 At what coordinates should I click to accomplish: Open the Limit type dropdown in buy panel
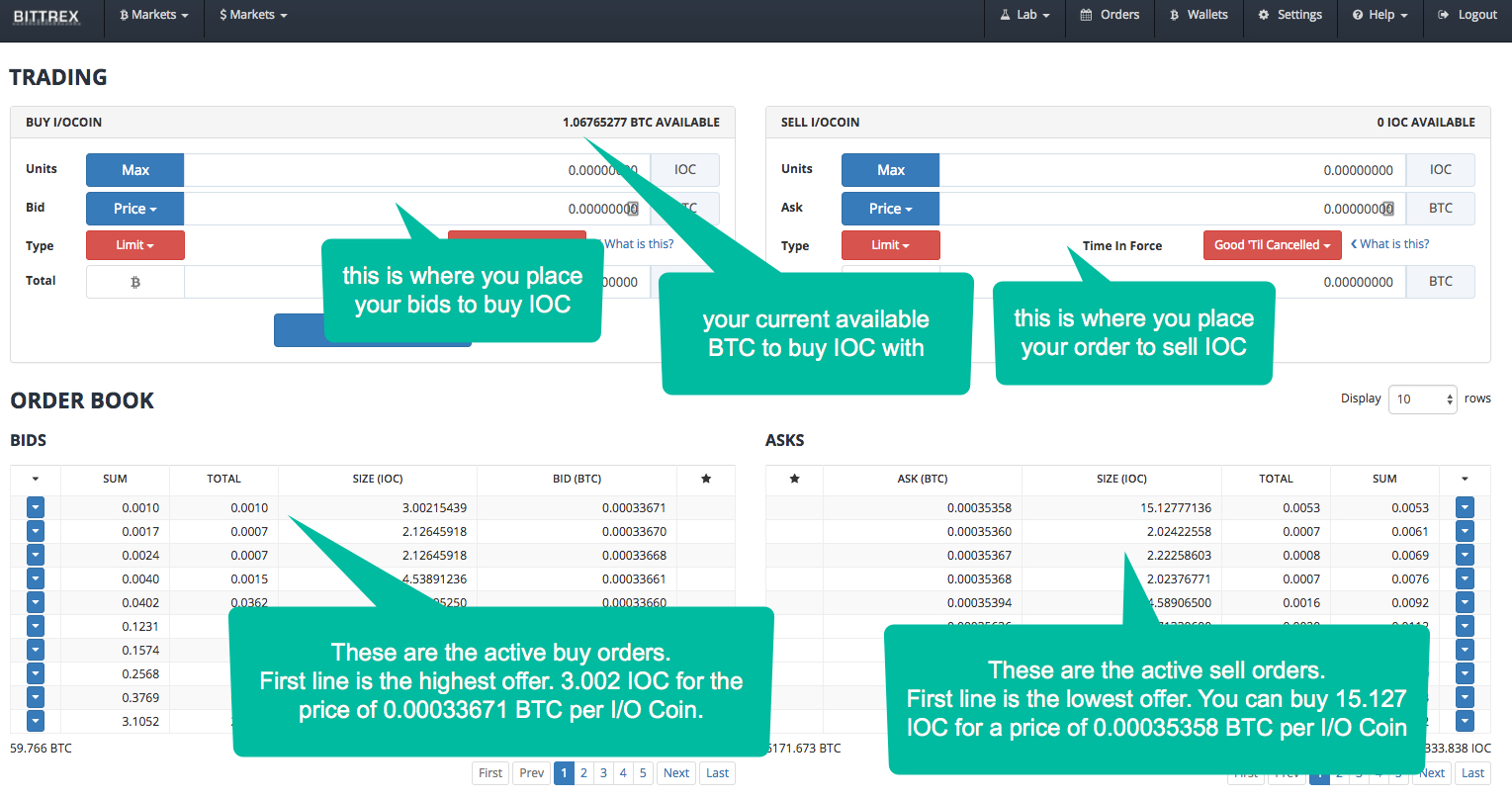click(x=135, y=245)
